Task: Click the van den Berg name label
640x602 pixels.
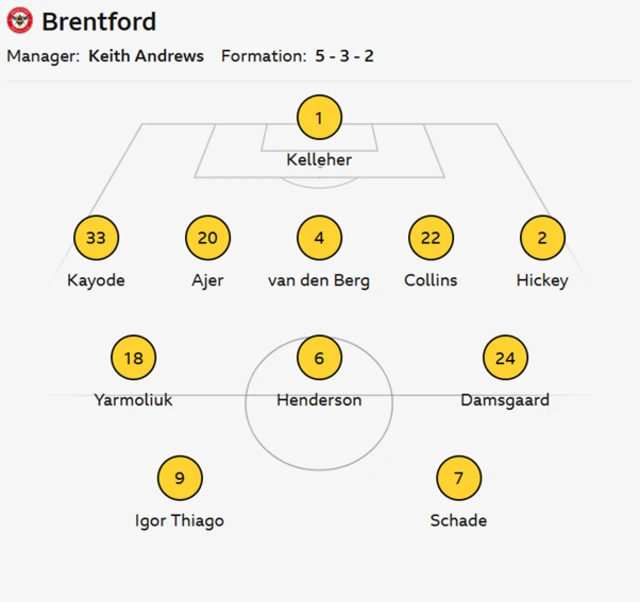Action: click(x=319, y=280)
